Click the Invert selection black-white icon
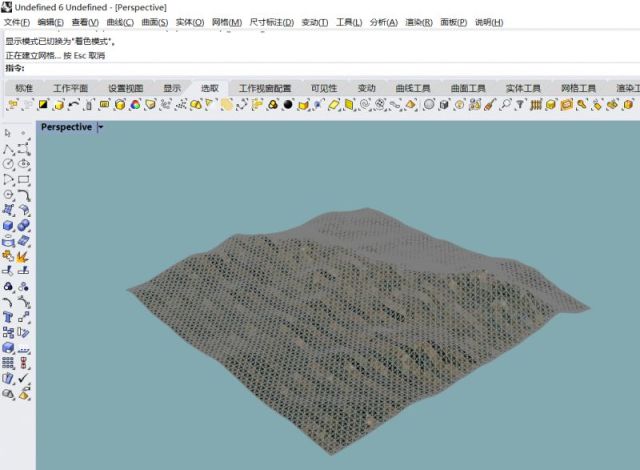640x470 pixels. (x=43, y=105)
